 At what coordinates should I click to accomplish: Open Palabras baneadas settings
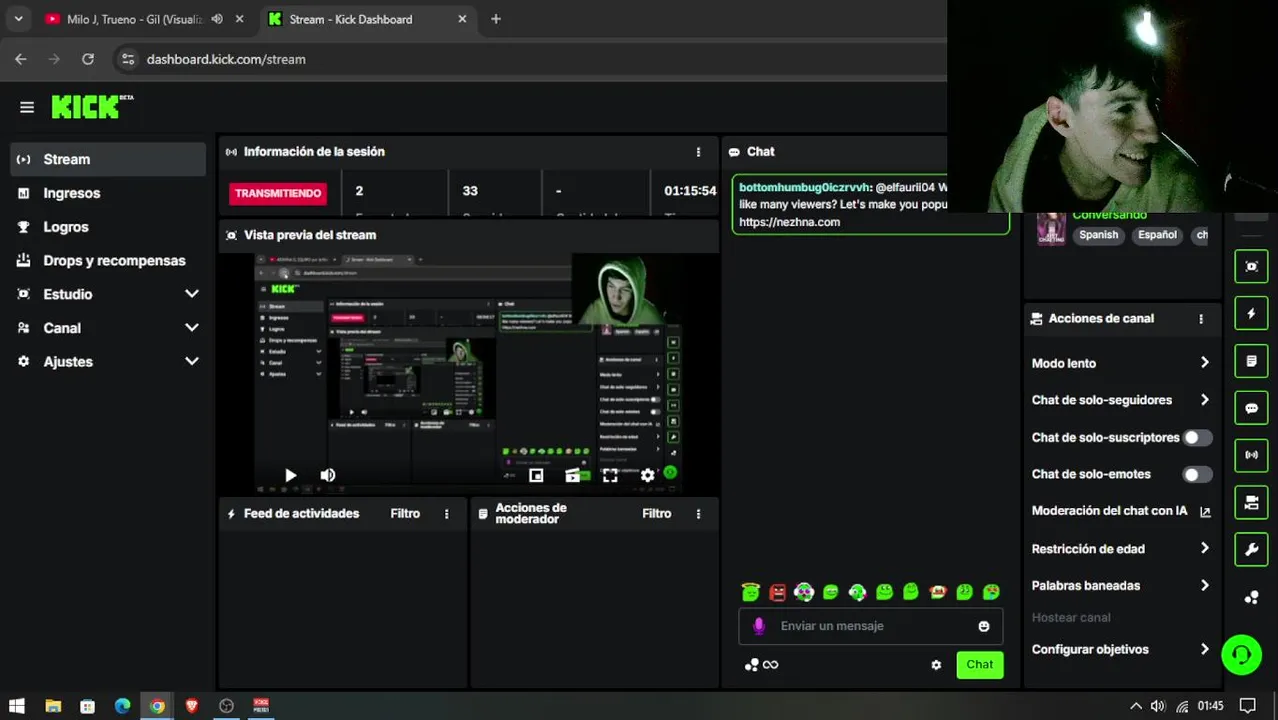(x=1121, y=586)
